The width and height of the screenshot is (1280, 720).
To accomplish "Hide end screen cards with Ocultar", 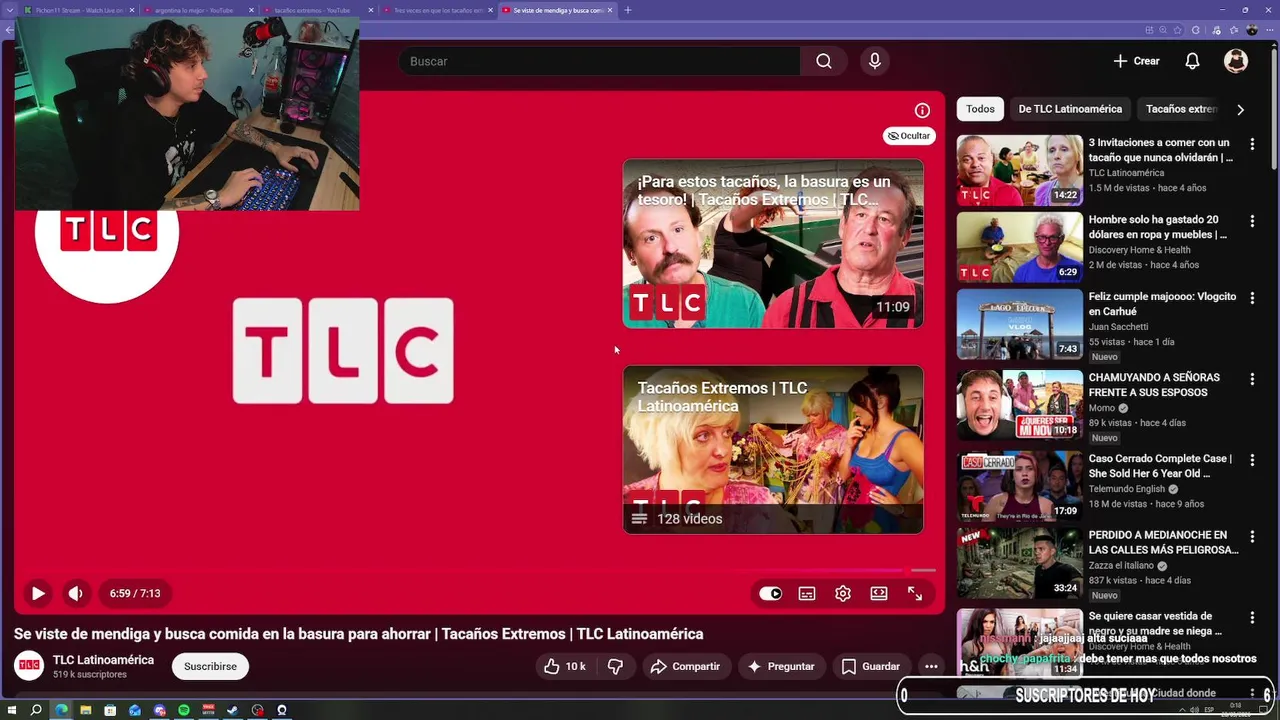I will point(909,136).
